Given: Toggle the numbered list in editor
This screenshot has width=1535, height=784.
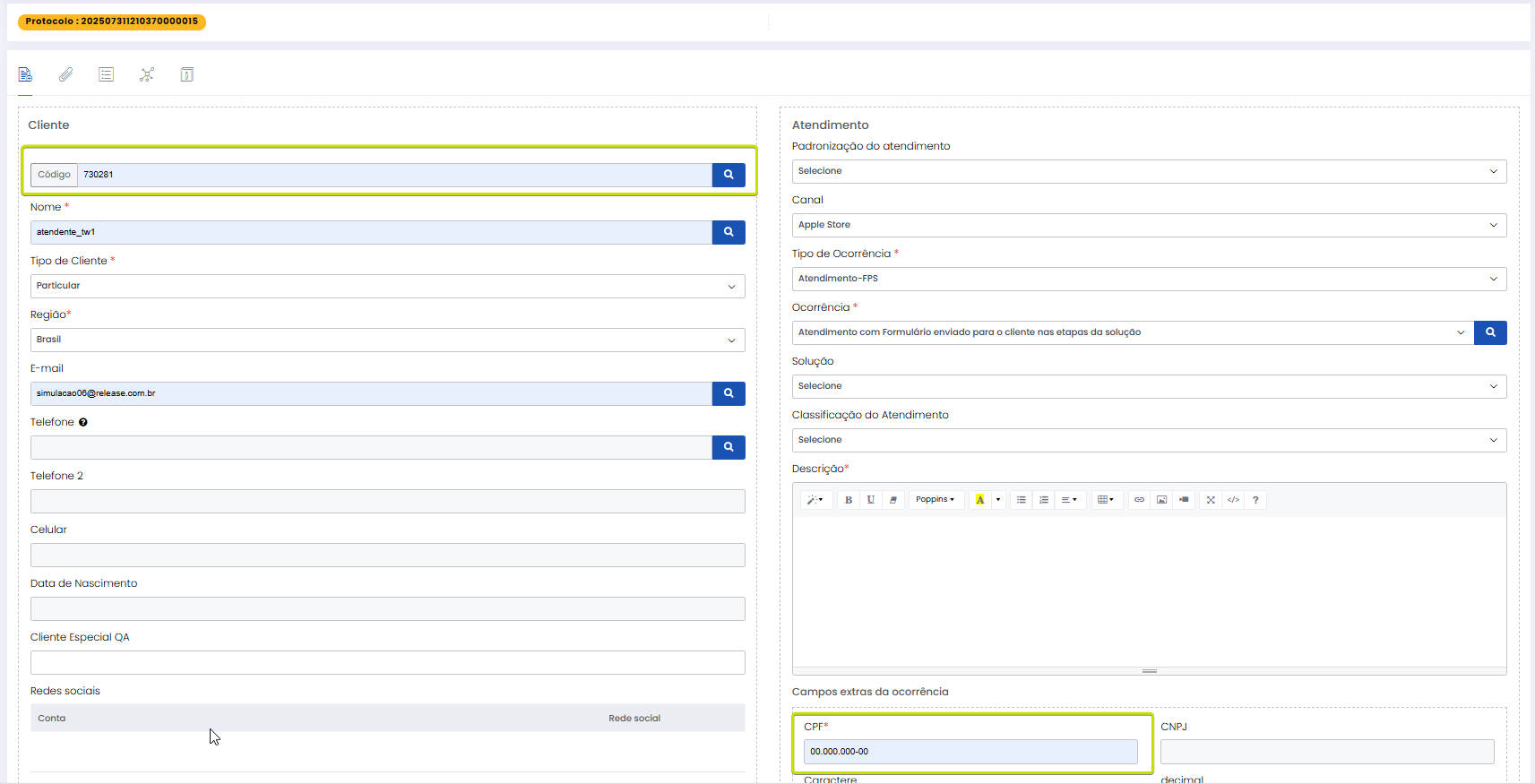Looking at the screenshot, I should point(1044,500).
